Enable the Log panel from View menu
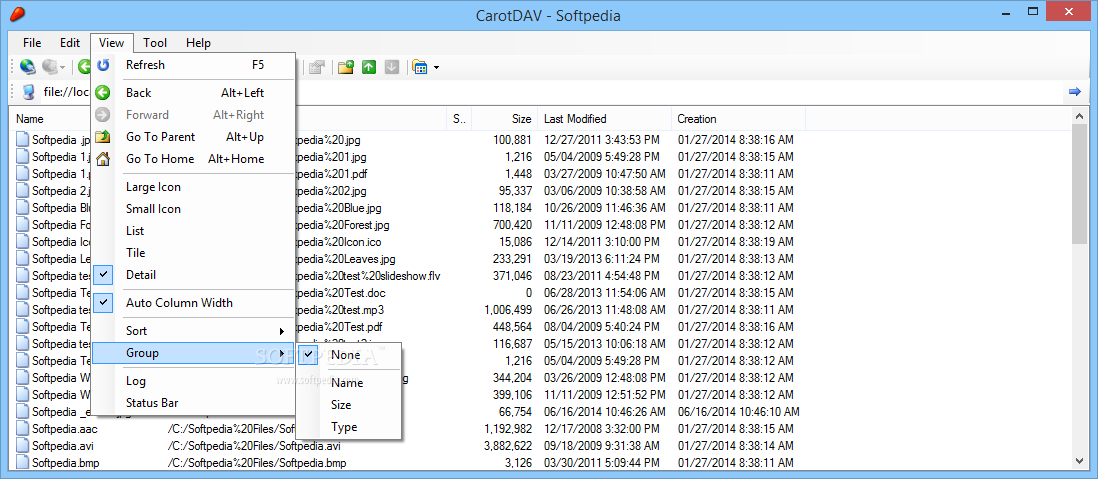 193,381
